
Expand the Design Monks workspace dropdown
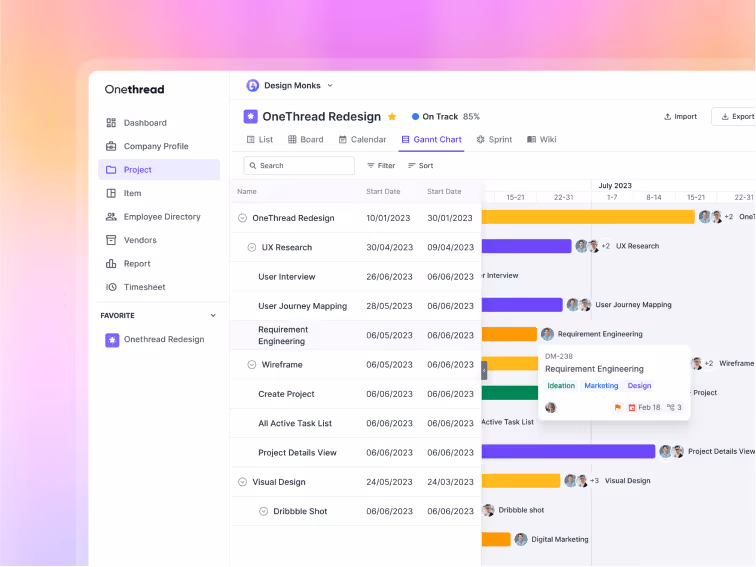(330, 86)
